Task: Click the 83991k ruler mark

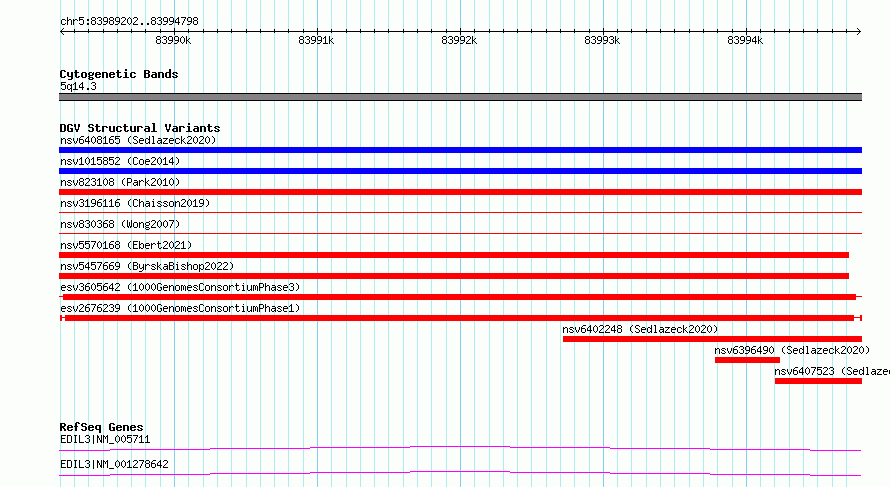Action: [x=316, y=40]
